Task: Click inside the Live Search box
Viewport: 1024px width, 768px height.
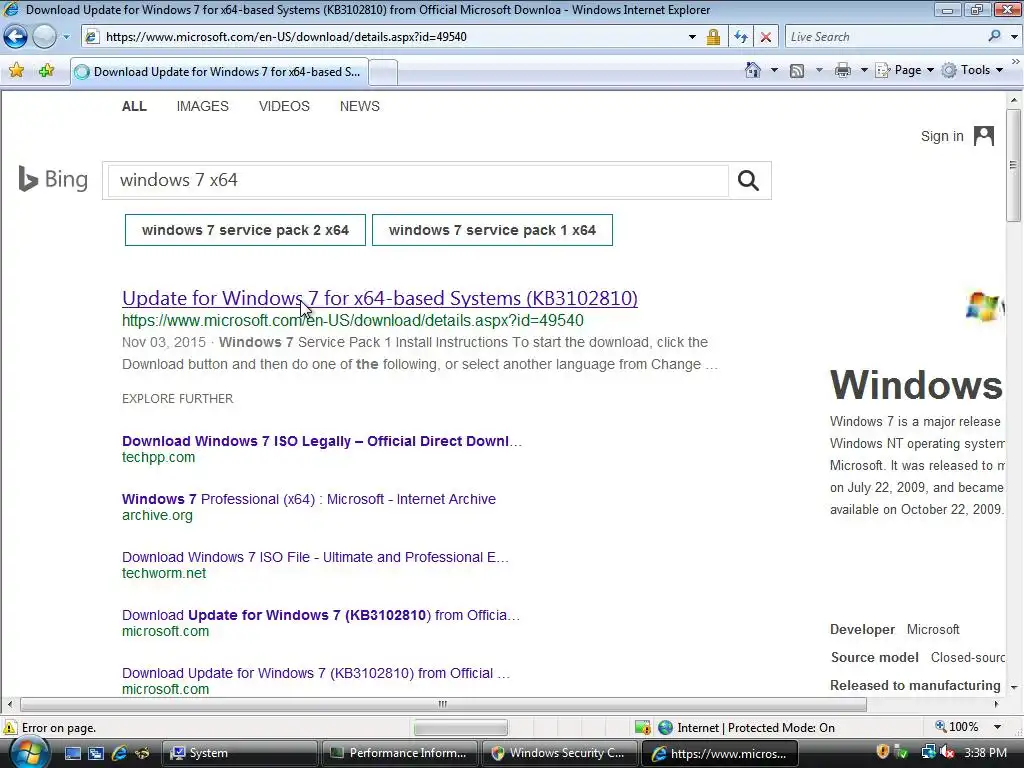Action: coord(885,37)
